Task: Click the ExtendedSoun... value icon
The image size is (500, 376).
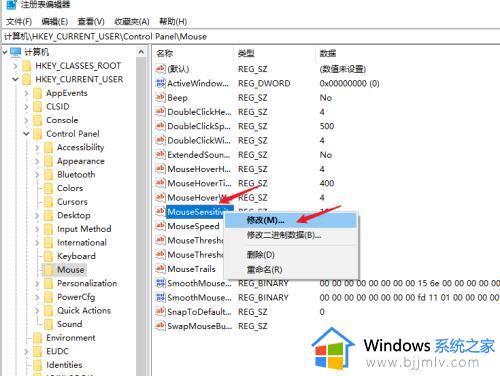Action: (x=160, y=155)
